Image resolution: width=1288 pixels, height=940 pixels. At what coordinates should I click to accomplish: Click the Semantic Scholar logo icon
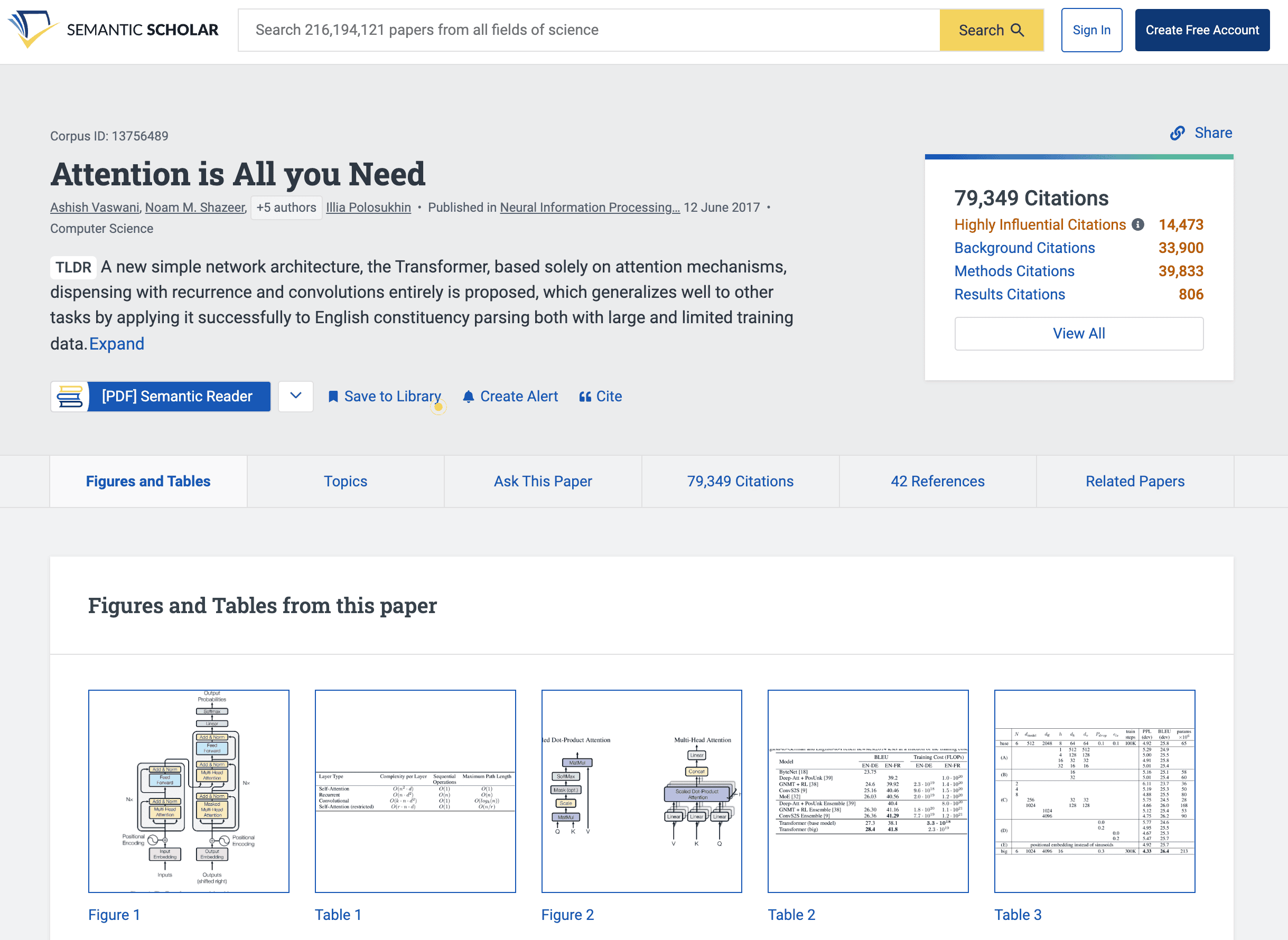pyautogui.click(x=31, y=31)
